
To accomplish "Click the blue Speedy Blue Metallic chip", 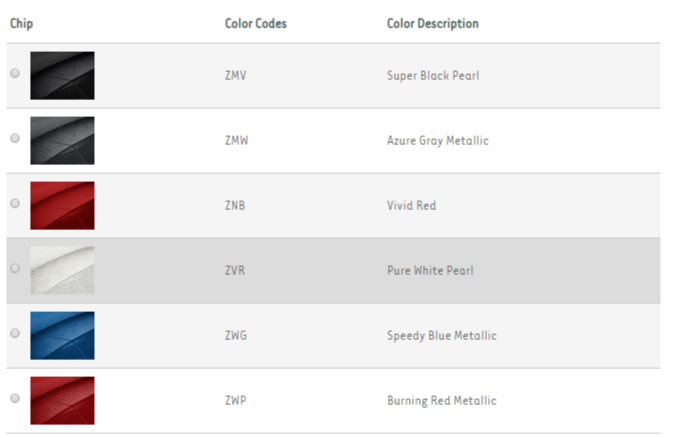I will (x=62, y=336).
